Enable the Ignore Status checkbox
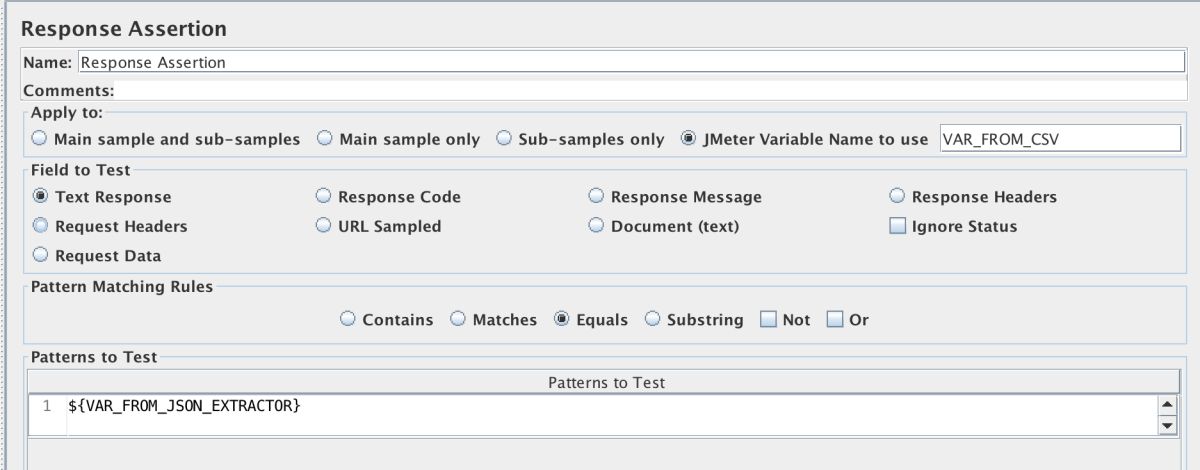 [x=898, y=226]
